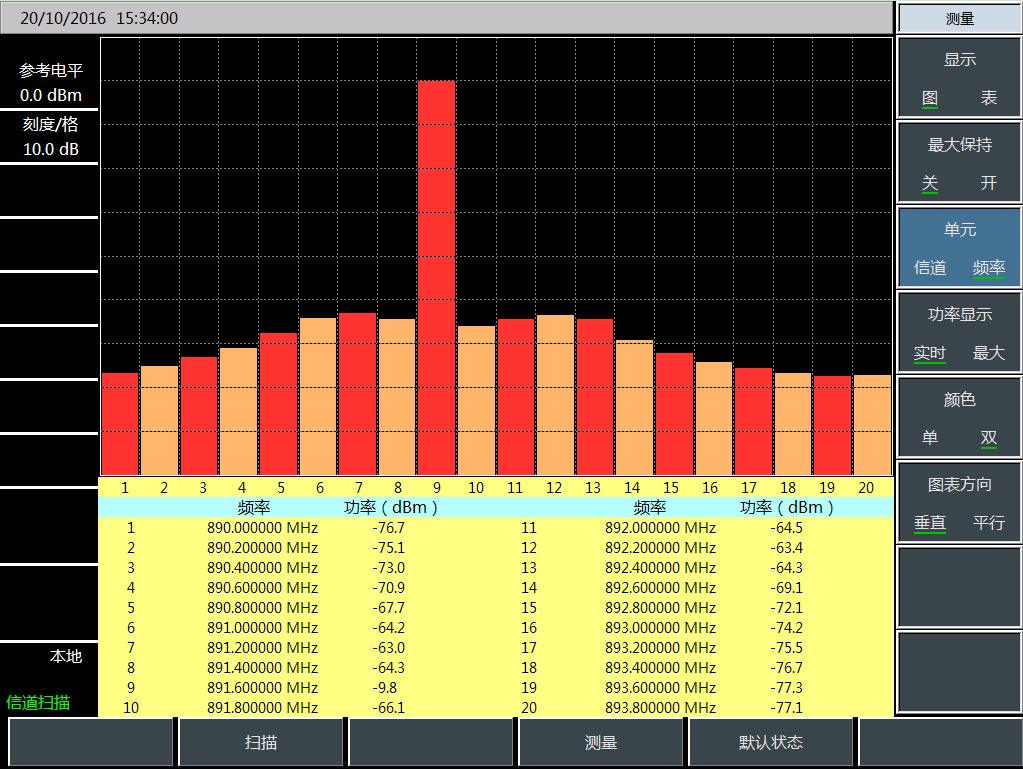Change chart direction to 垂直

click(x=930, y=523)
